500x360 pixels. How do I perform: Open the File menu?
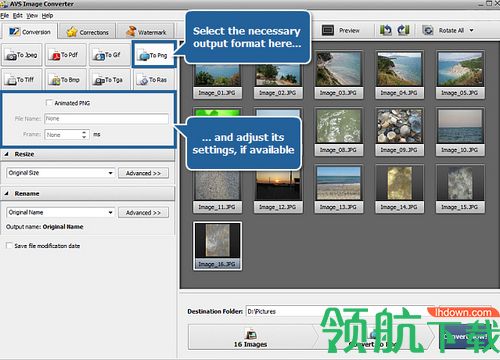(x=4, y=15)
